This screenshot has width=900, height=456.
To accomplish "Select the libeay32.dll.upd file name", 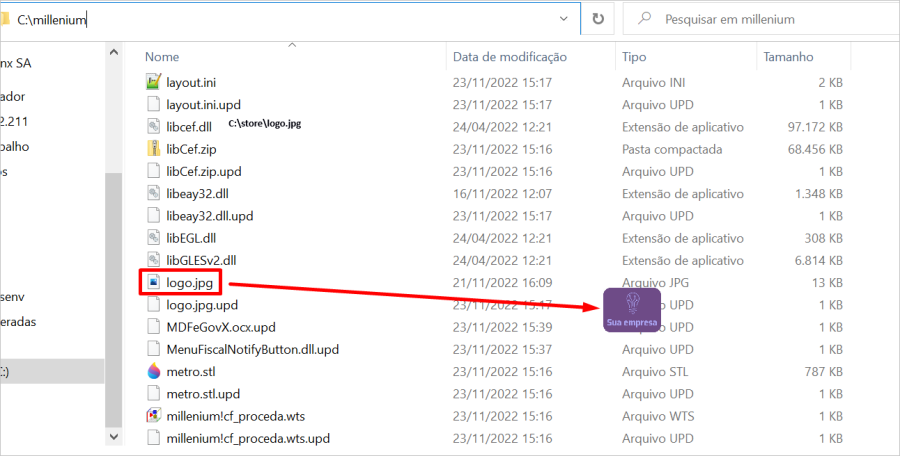I will tap(210, 216).
